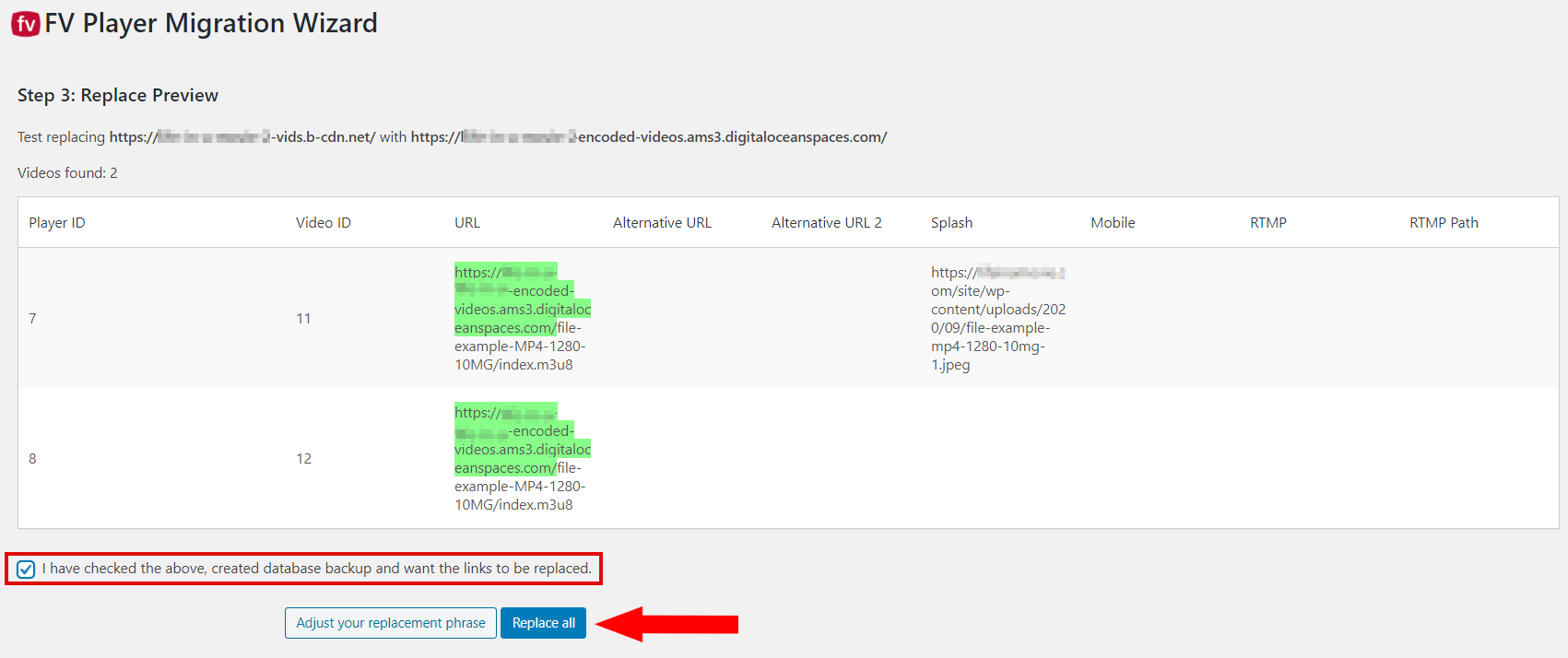Image resolution: width=1568 pixels, height=658 pixels.
Task: Click the RTMP Path column header
Action: (1444, 223)
